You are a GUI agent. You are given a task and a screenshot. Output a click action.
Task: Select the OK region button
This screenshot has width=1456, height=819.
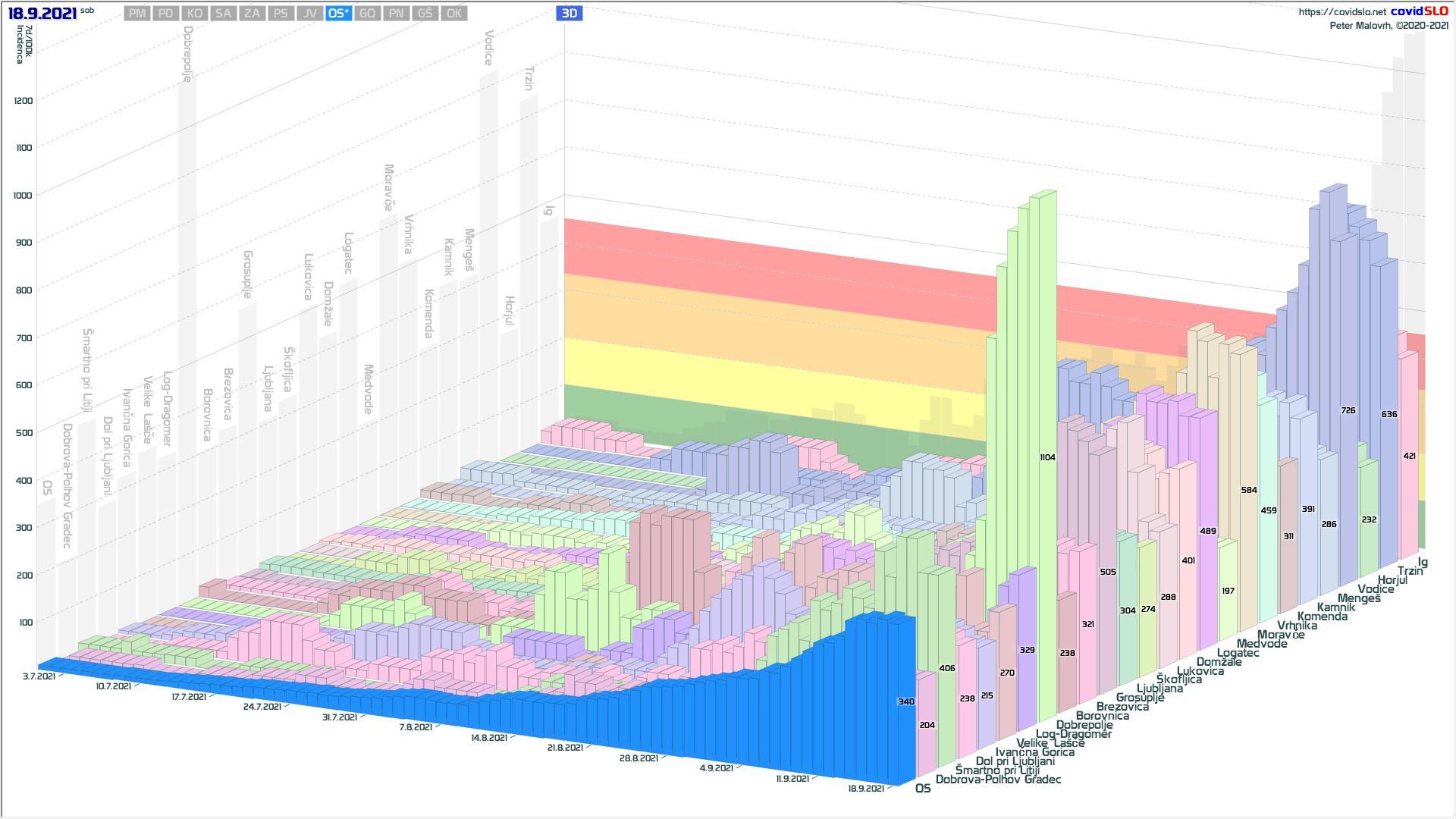coord(453,14)
